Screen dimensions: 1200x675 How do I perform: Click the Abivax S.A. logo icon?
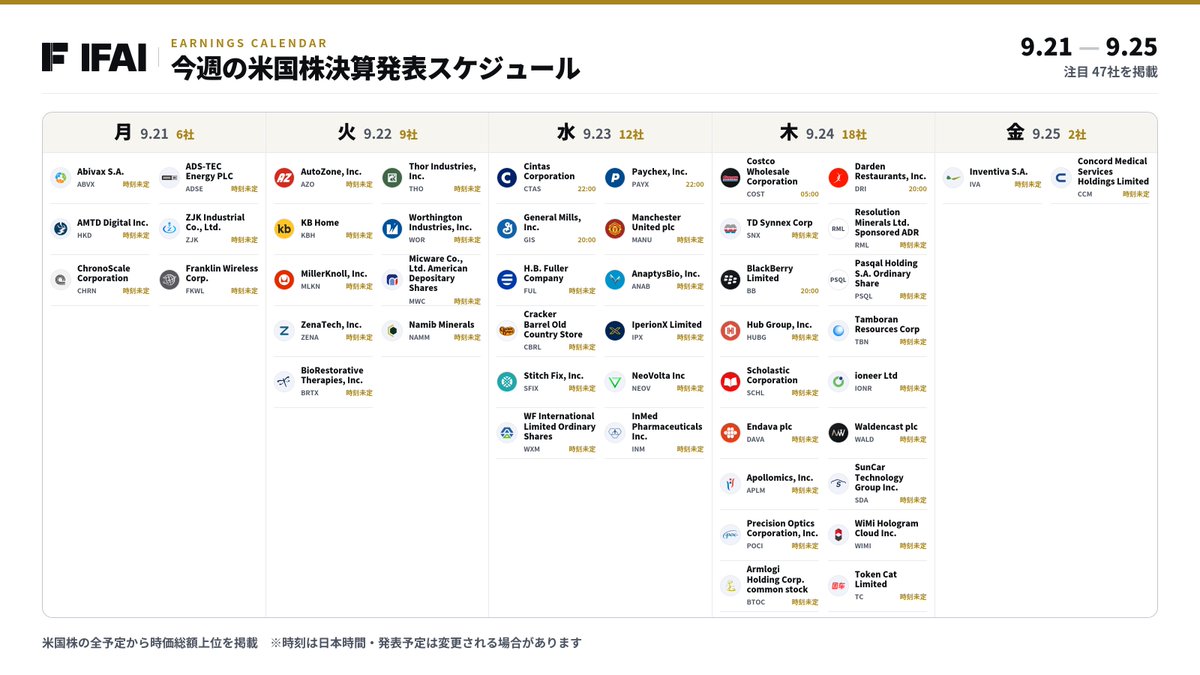(60, 177)
